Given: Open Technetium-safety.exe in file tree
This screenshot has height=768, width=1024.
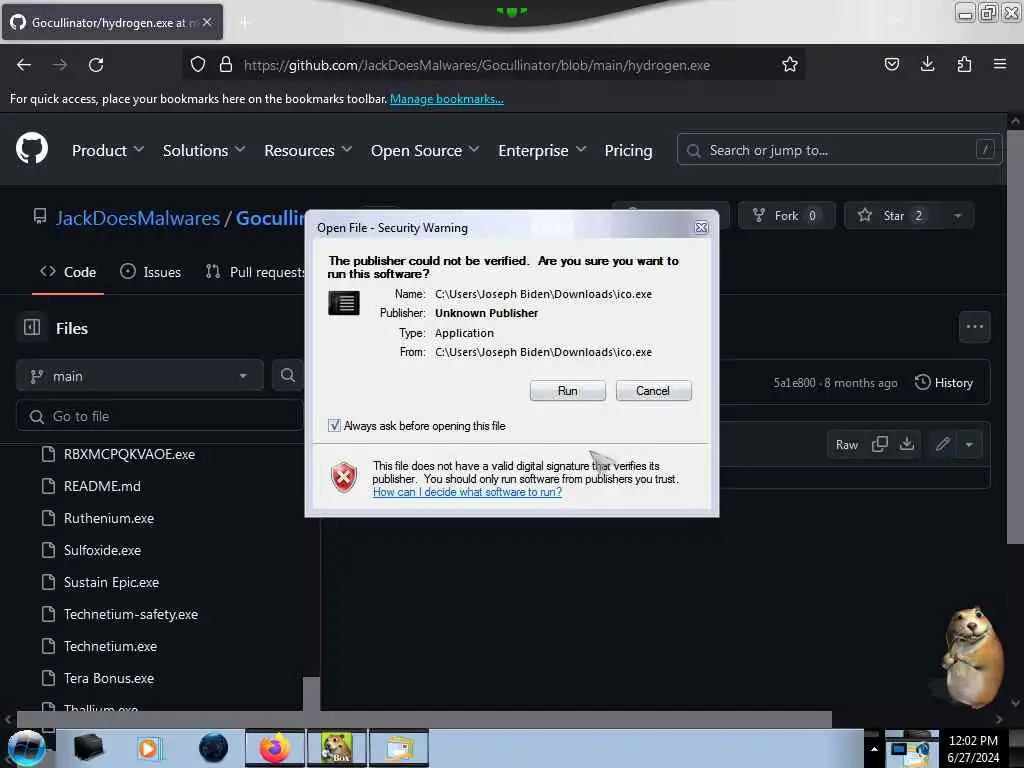Looking at the screenshot, I should click(131, 614).
